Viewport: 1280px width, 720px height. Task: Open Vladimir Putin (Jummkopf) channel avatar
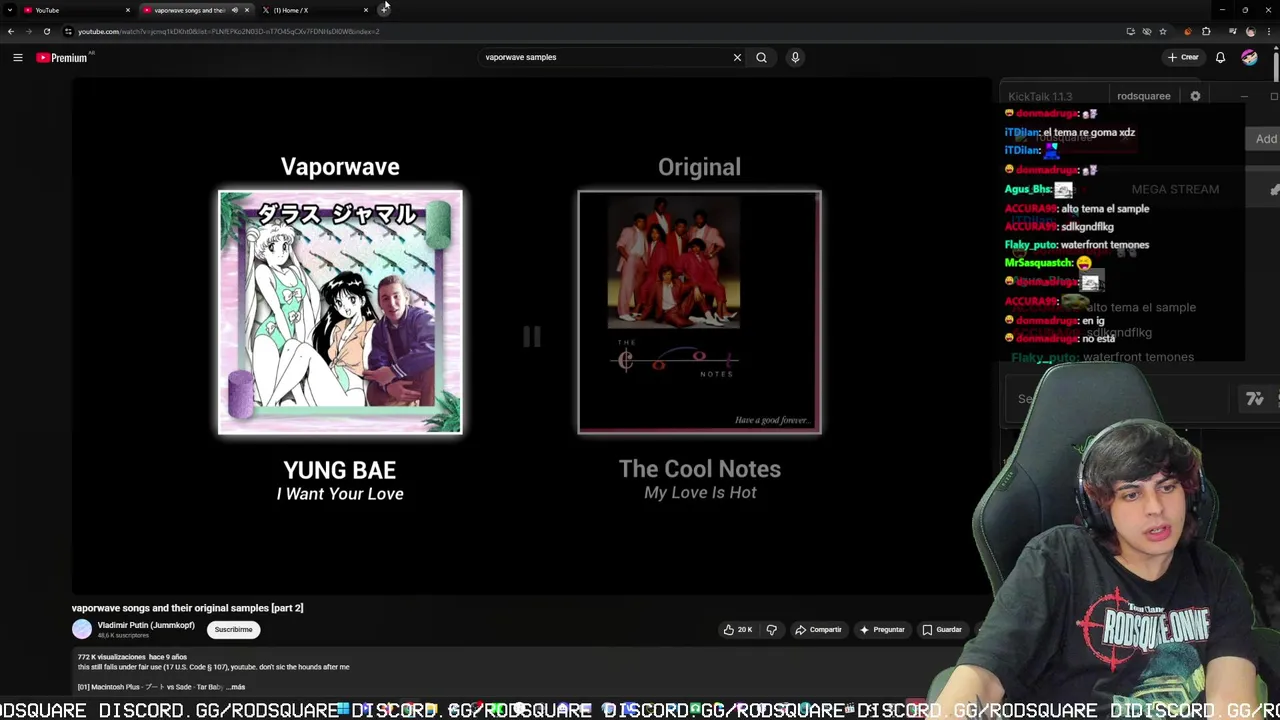point(82,629)
